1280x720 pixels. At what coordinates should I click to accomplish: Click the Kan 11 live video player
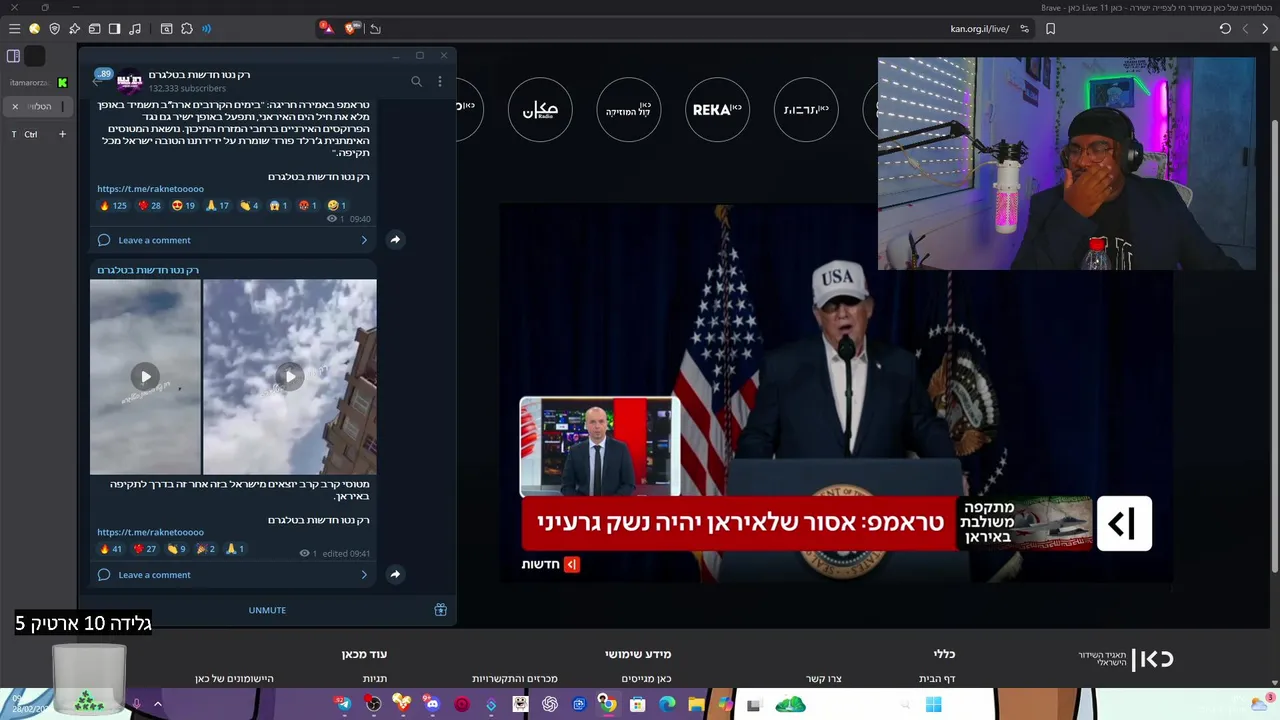(x=836, y=392)
